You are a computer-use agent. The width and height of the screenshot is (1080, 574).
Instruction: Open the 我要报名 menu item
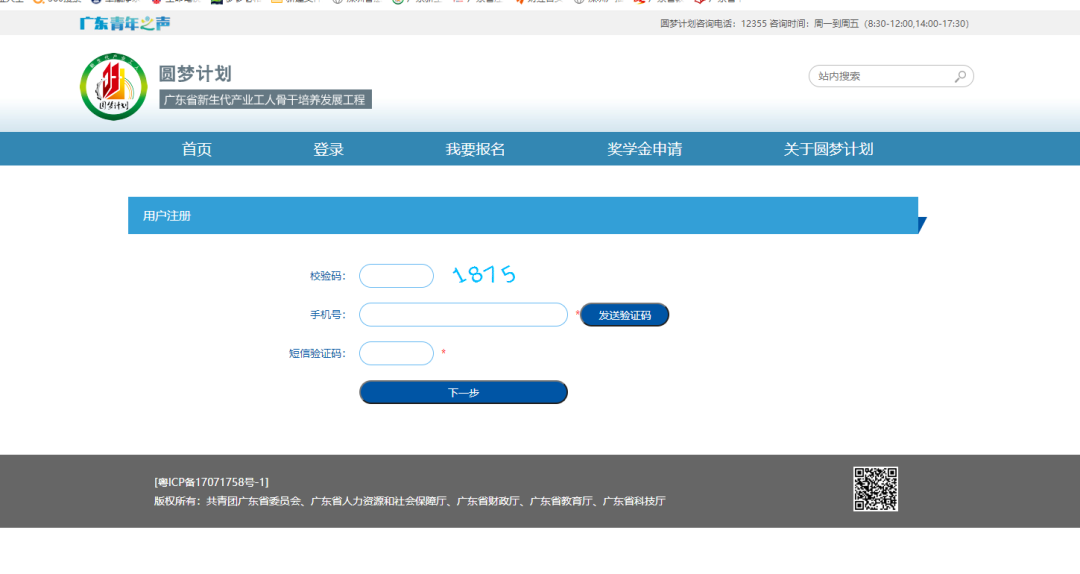[475, 149]
